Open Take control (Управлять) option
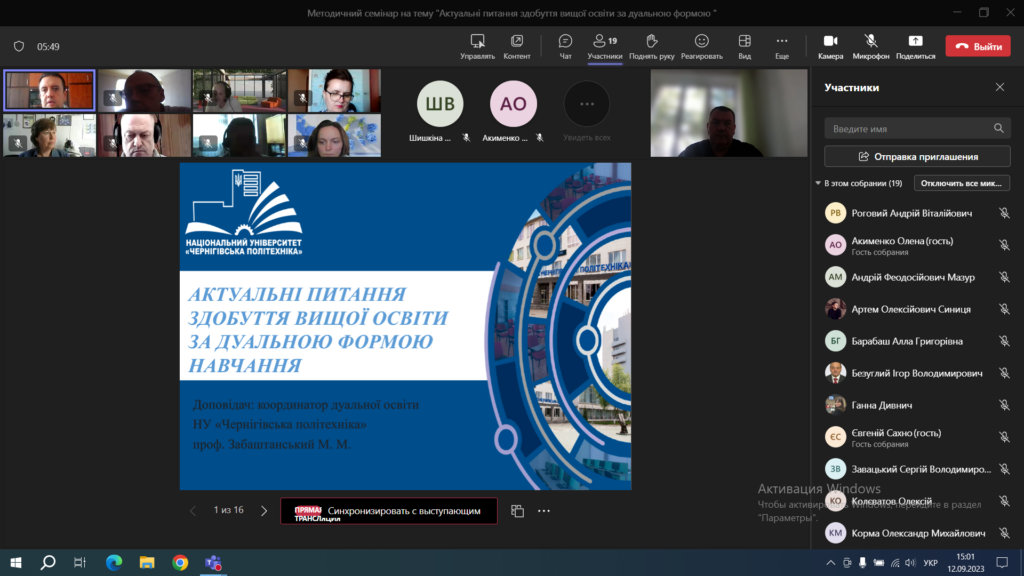Screen dimensions: 1024x576 pyautogui.click(x=477, y=46)
